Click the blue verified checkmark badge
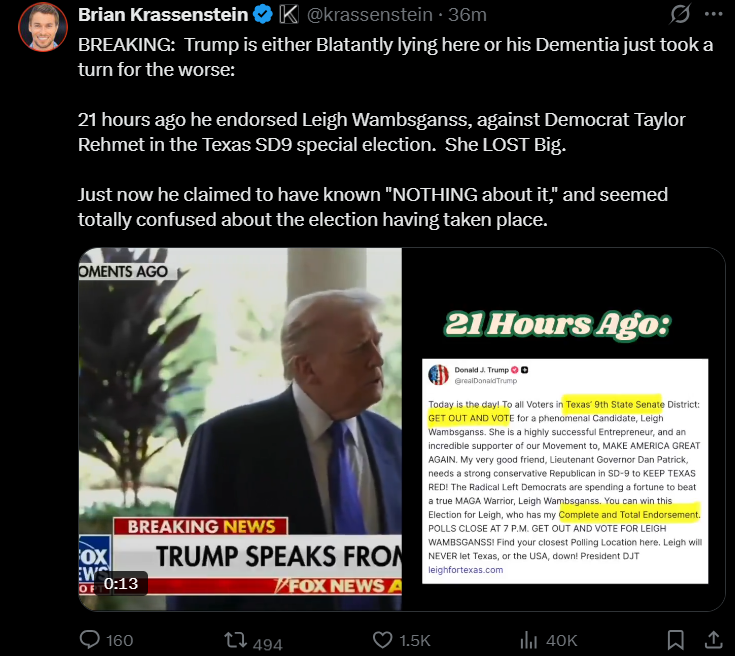Image resolution: width=735 pixels, height=656 pixels. [x=263, y=15]
